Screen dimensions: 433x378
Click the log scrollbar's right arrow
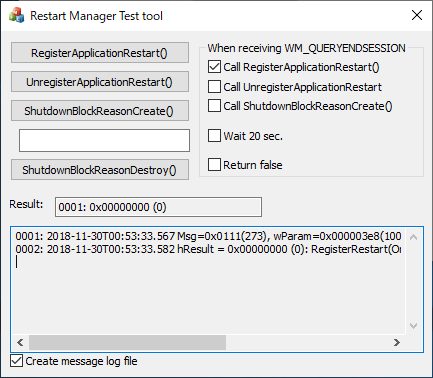coord(396,342)
